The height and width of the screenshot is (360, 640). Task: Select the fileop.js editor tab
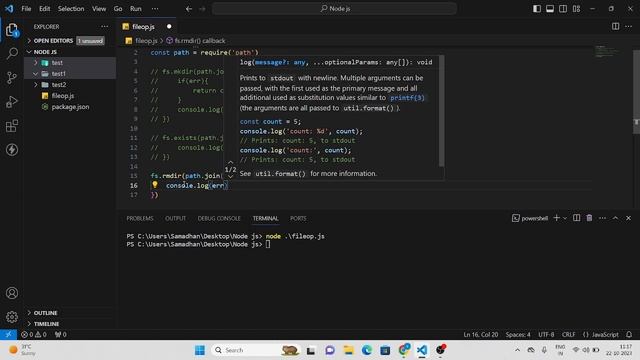point(147,27)
